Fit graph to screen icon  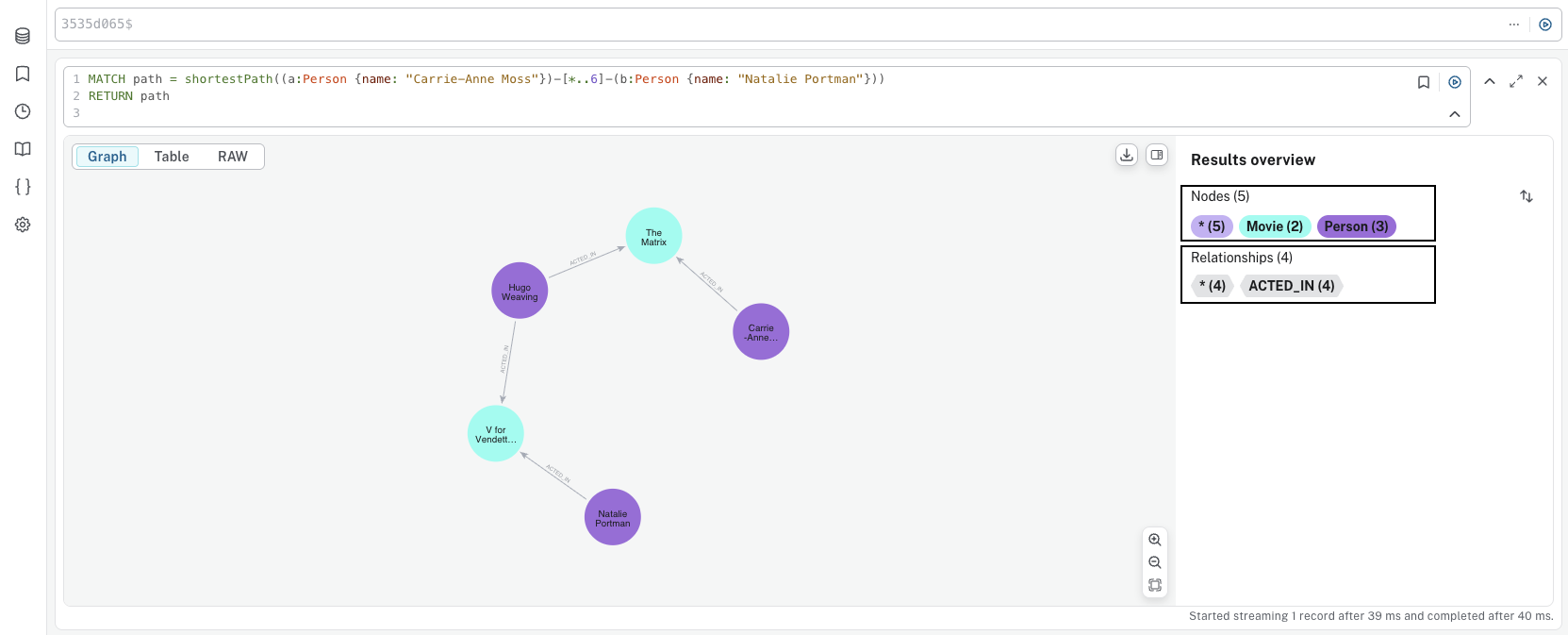1154,585
